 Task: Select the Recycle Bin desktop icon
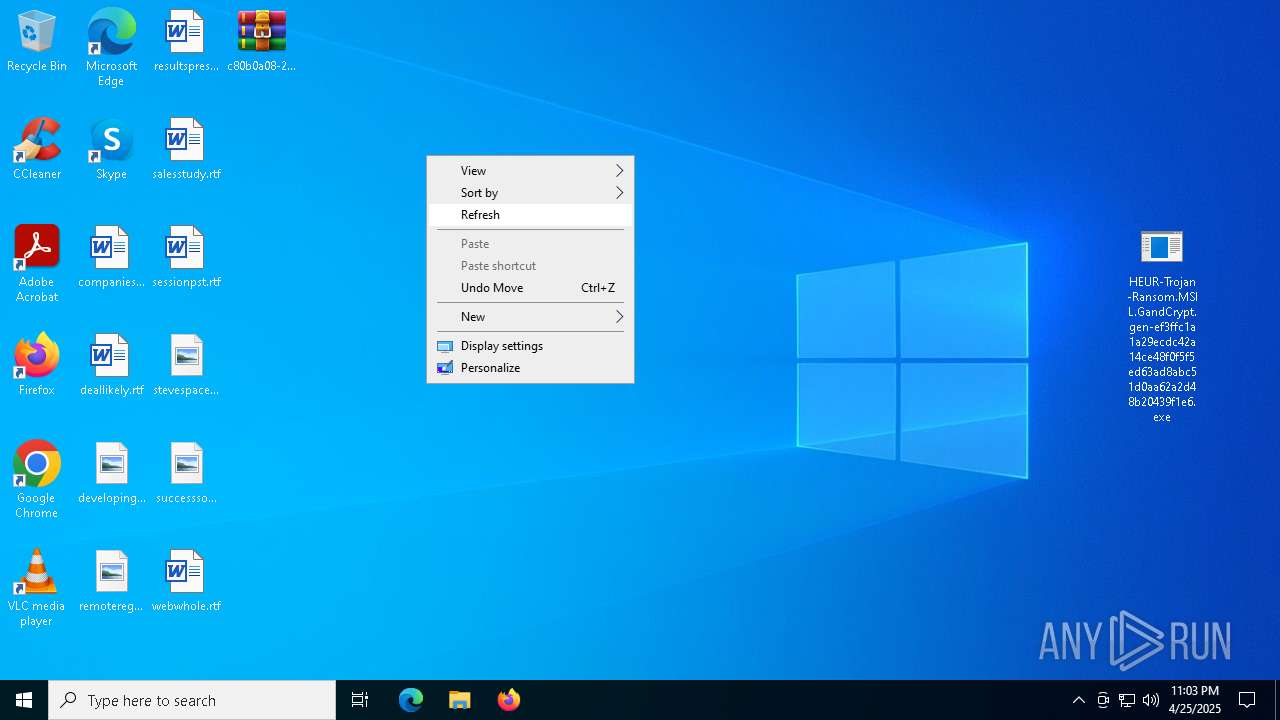tap(37, 42)
